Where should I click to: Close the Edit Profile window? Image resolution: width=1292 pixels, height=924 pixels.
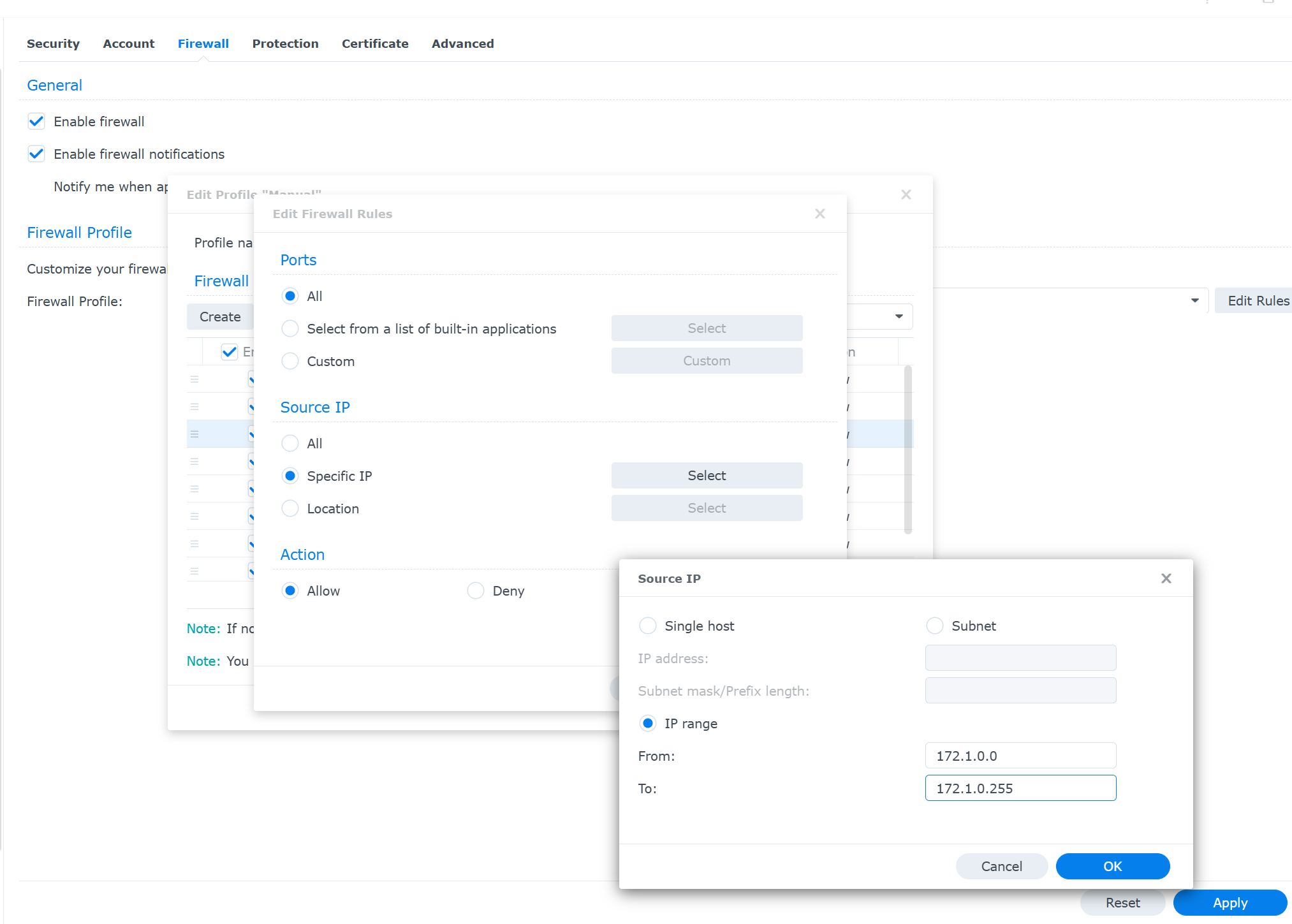[906, 194]
